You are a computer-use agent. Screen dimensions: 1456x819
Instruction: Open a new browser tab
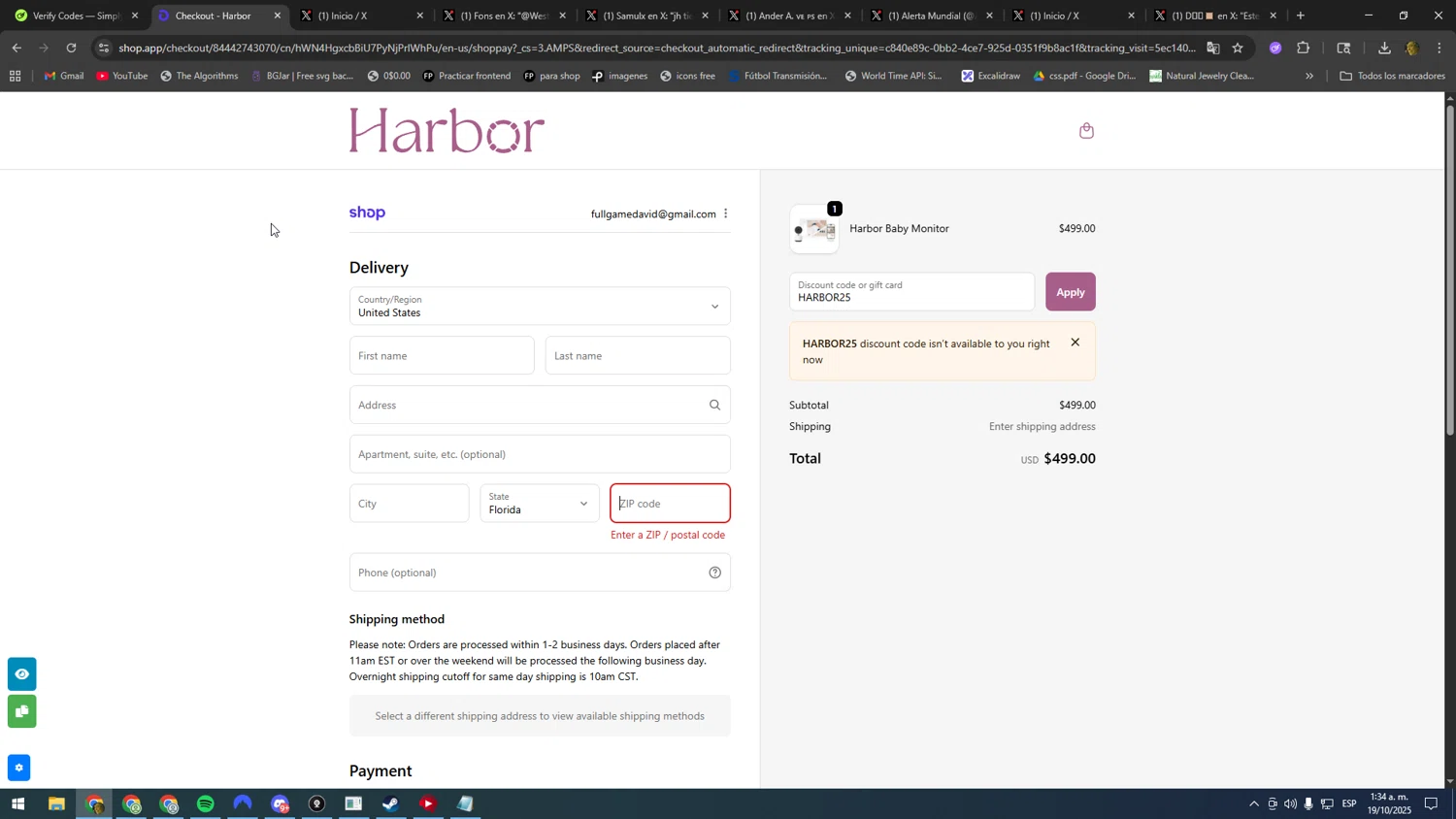(1301, 16)
